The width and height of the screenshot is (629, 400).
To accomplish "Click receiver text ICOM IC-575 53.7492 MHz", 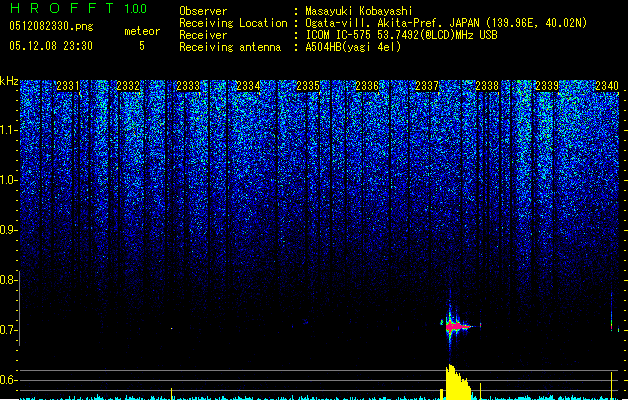I will tap(401, 35).
